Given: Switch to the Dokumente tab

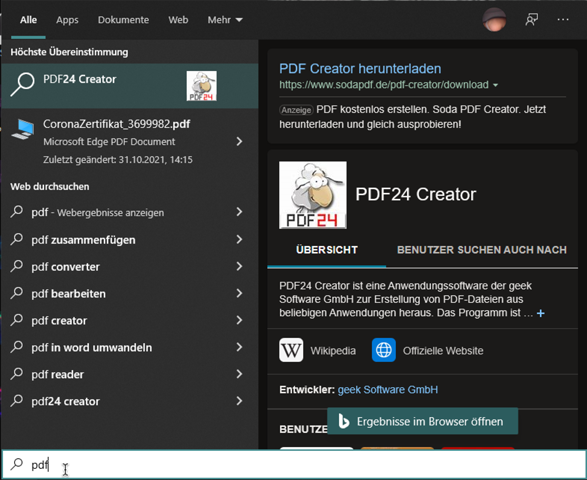Looking at the screenshot, I should pyautogui.click(x=123, y=20).
